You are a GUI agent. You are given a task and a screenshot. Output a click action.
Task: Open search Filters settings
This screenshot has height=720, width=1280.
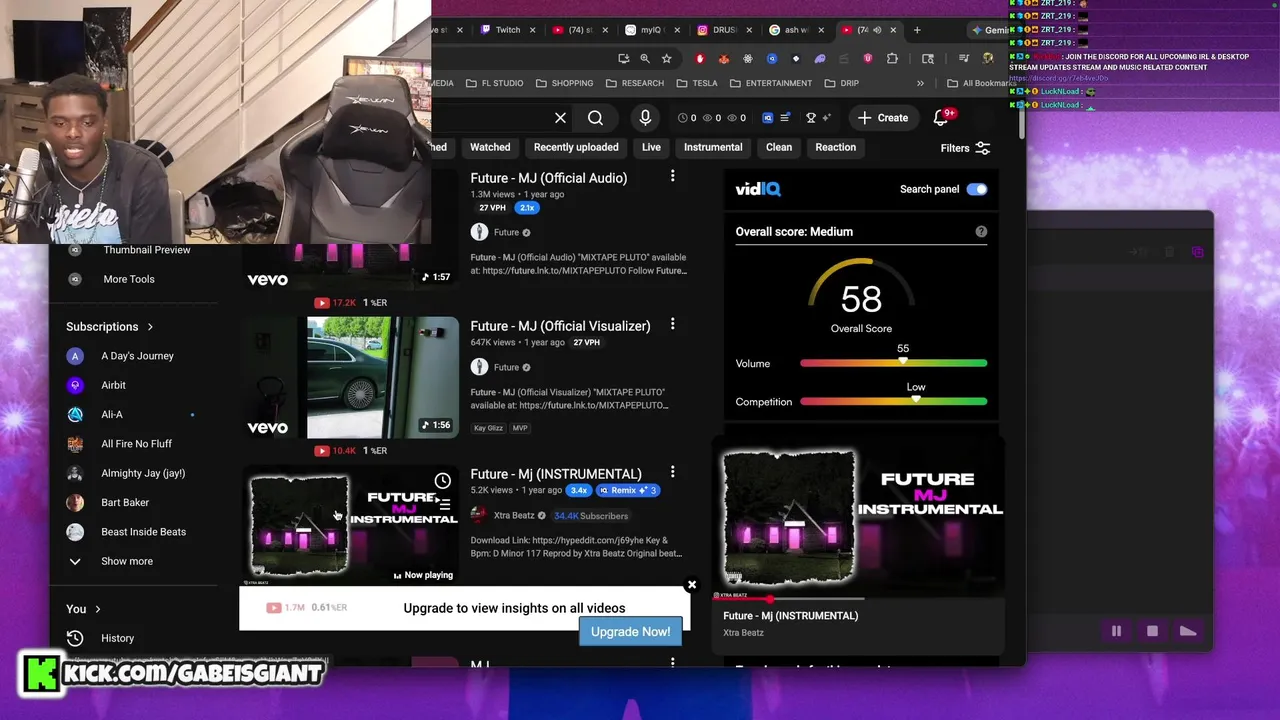(965, 148)
